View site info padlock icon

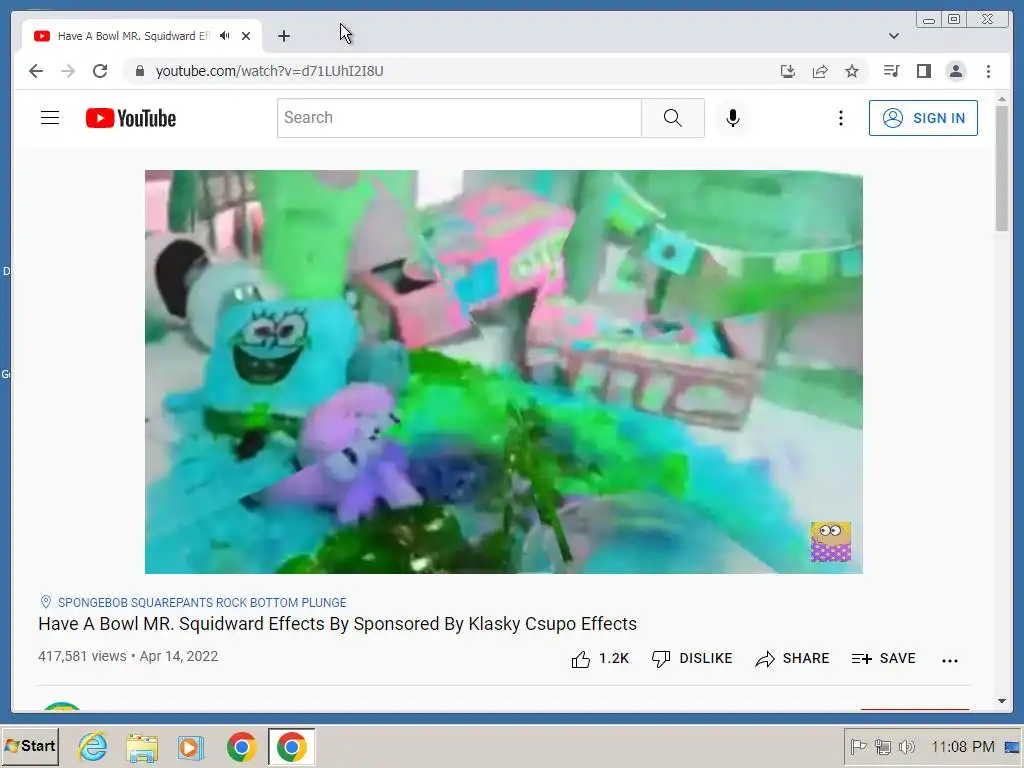click(140, 71)
